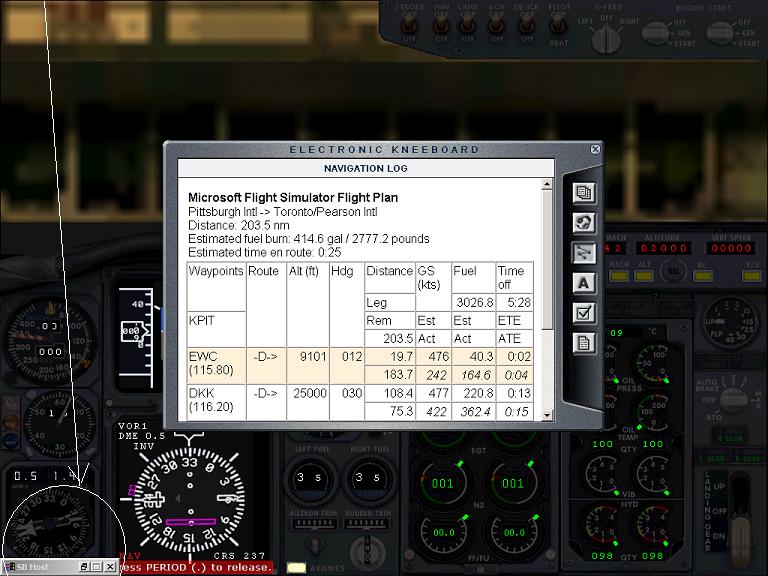Toggle the autopilot ALT hold button
Image resolution: width=768 pixels, height=576 pixels.
point(644,276)
